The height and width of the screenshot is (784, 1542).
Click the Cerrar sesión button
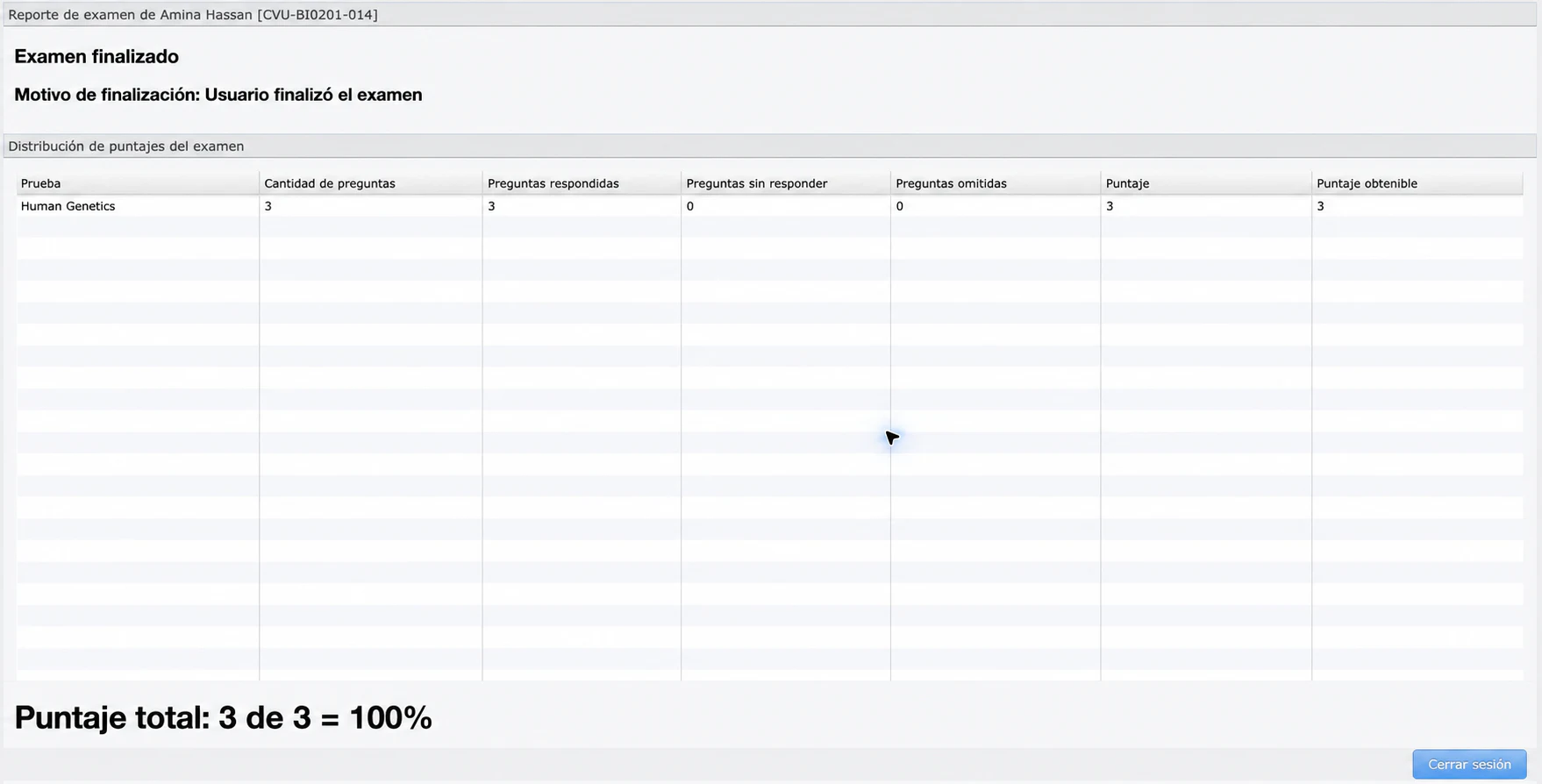(x=1469, y=764)
